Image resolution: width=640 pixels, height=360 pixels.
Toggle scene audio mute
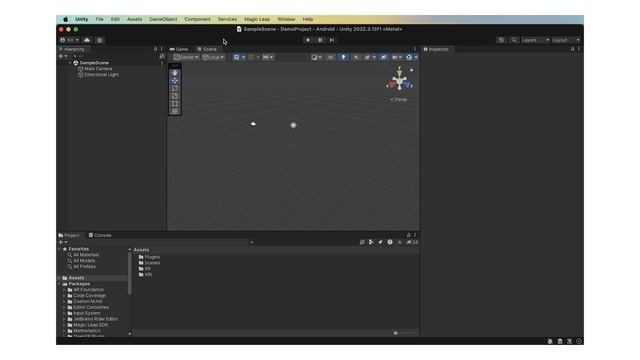356,57
